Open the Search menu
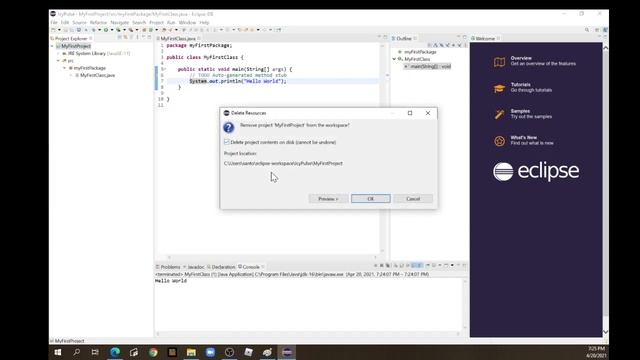 [139, 22]
